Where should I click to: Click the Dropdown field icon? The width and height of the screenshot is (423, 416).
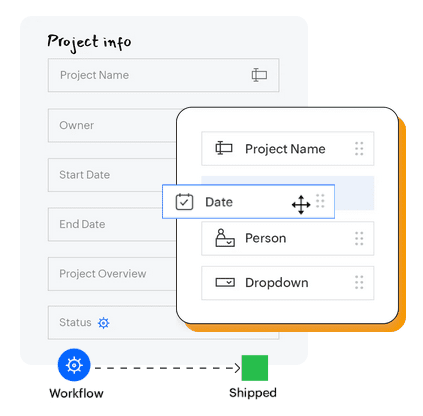225,282
